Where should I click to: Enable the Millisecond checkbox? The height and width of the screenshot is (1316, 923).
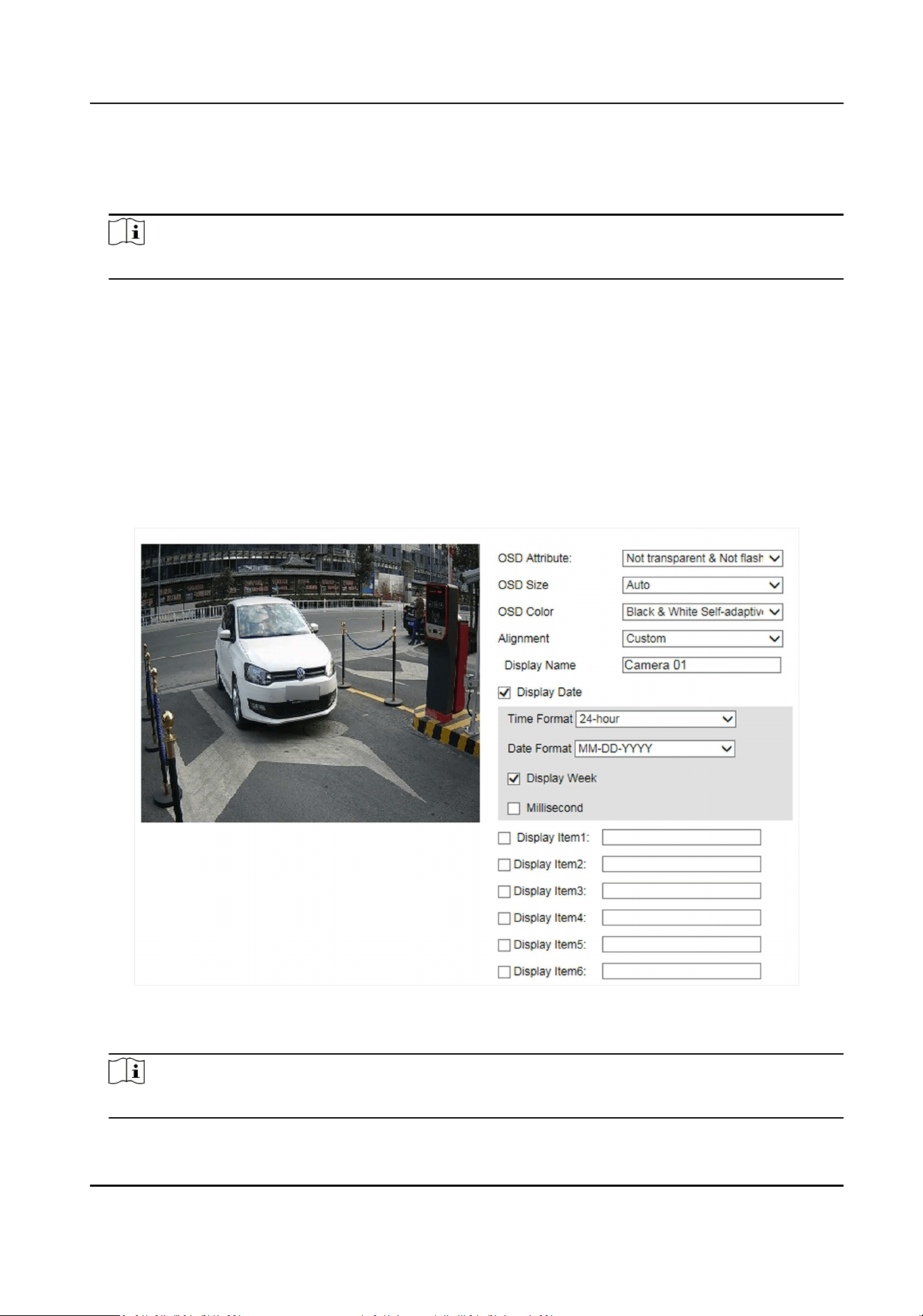[514, 808]
